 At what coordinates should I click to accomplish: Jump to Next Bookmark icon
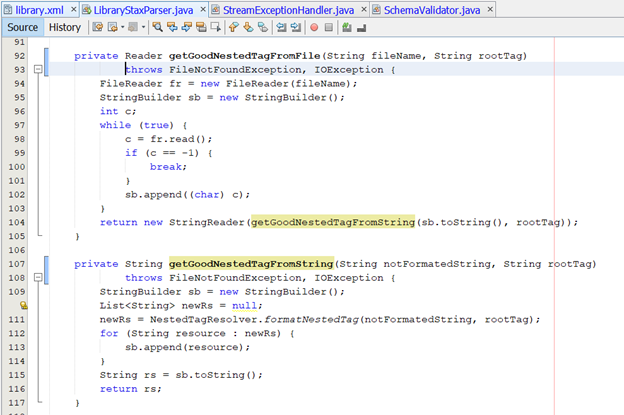pyautogui.click(x=248, y=27)
